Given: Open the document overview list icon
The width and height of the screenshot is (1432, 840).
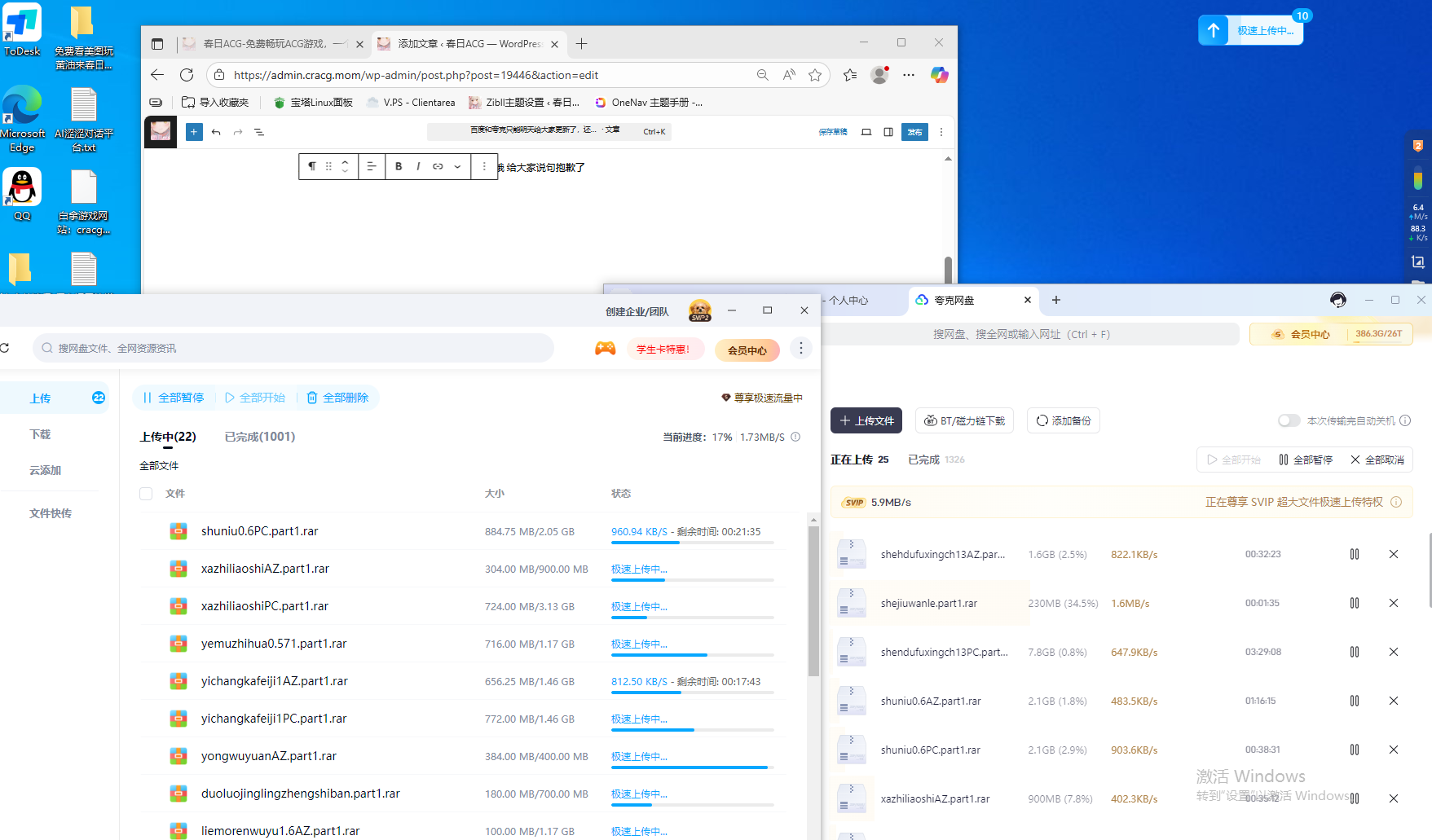Looking at the screenshot, I should click(259, 132).
